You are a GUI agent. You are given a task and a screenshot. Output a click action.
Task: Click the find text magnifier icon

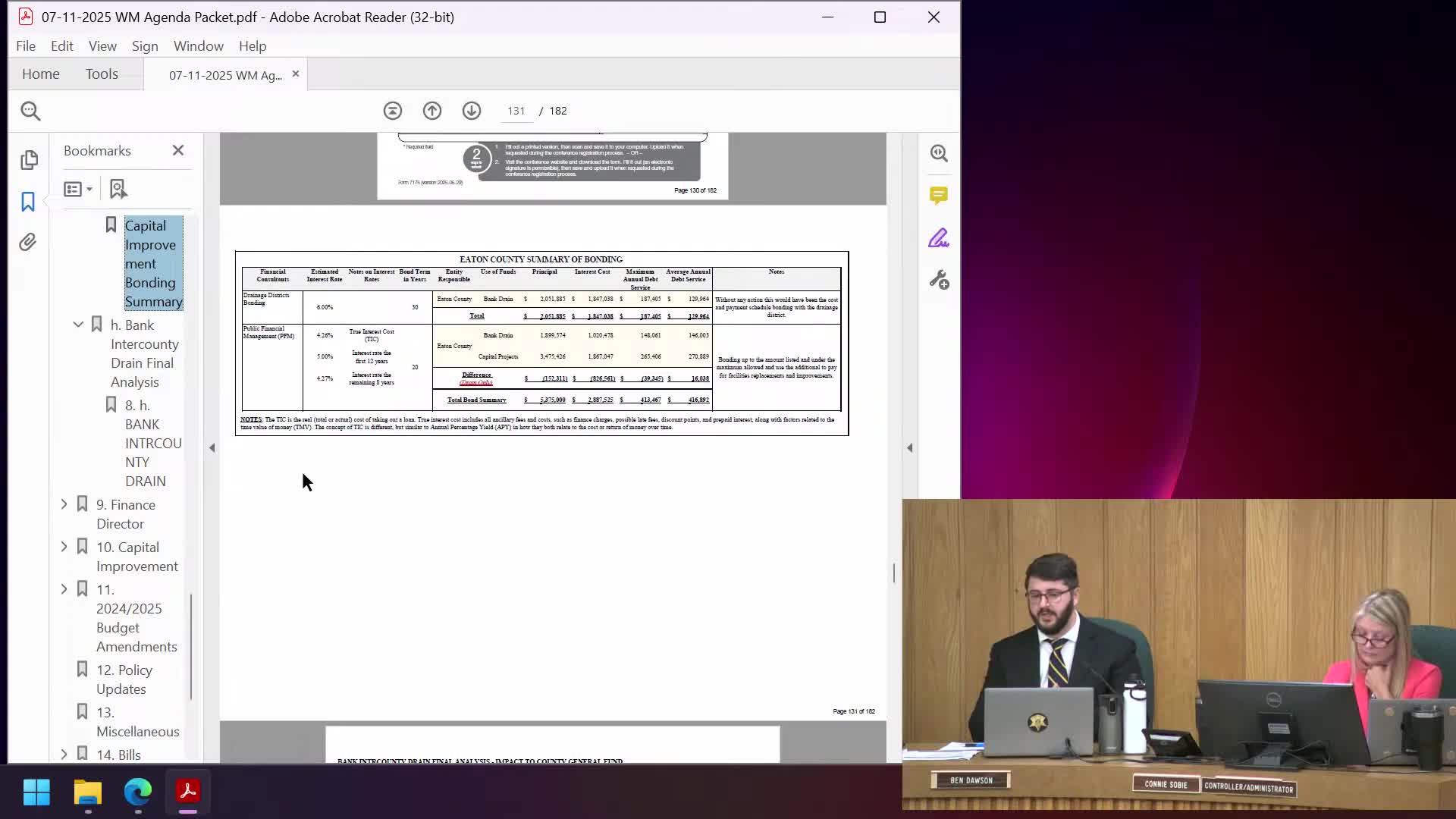pyautogui.click(x=30, y=111)
